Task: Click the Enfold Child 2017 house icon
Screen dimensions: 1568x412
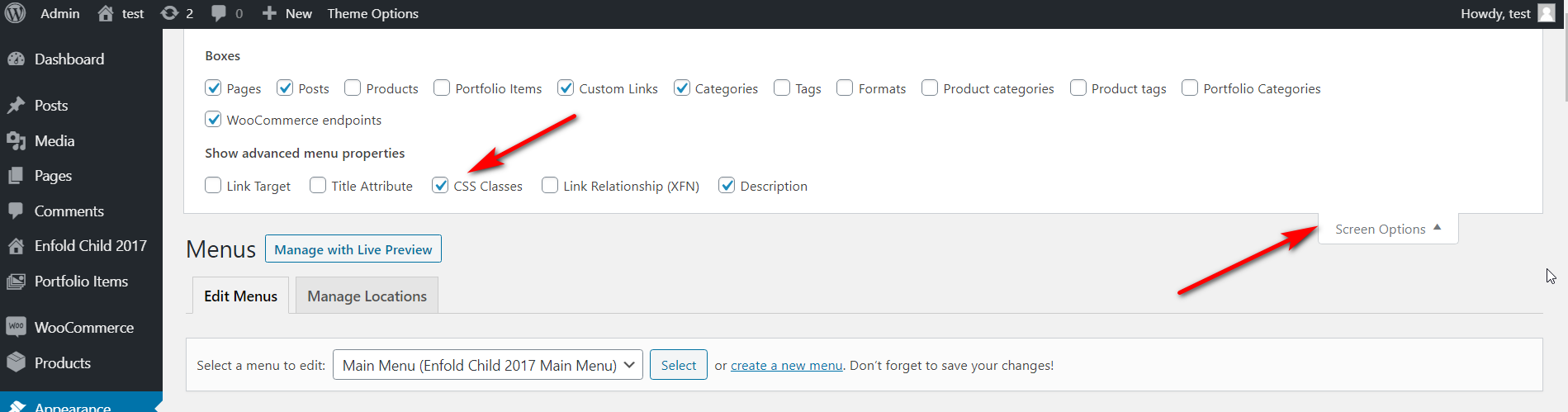Action: 16,246
